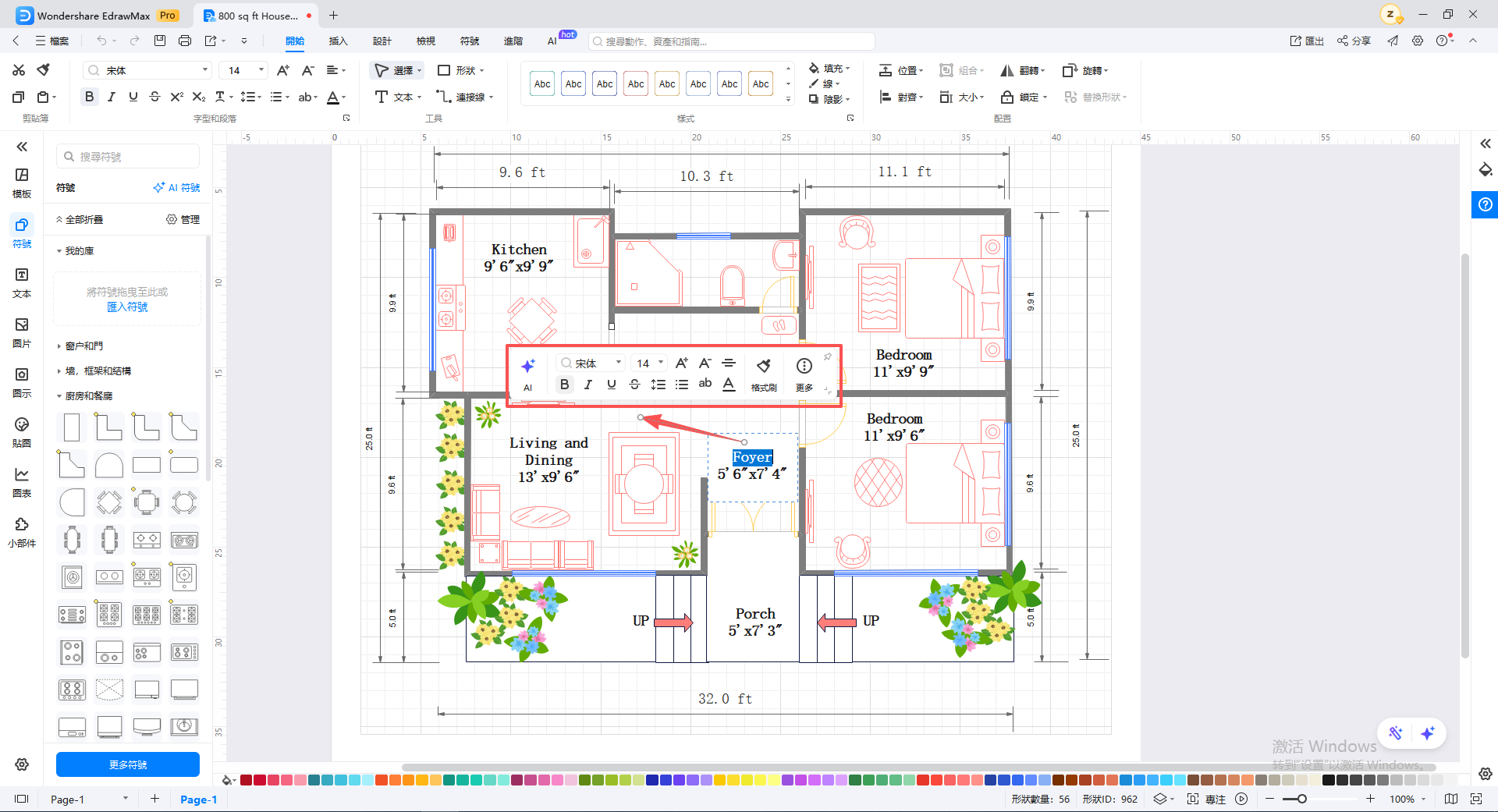Image resolution: width=1498 pixels, height=812 pixels.
Task: Toggle Underline in the ribbon
Action: [x=133, y=97]
